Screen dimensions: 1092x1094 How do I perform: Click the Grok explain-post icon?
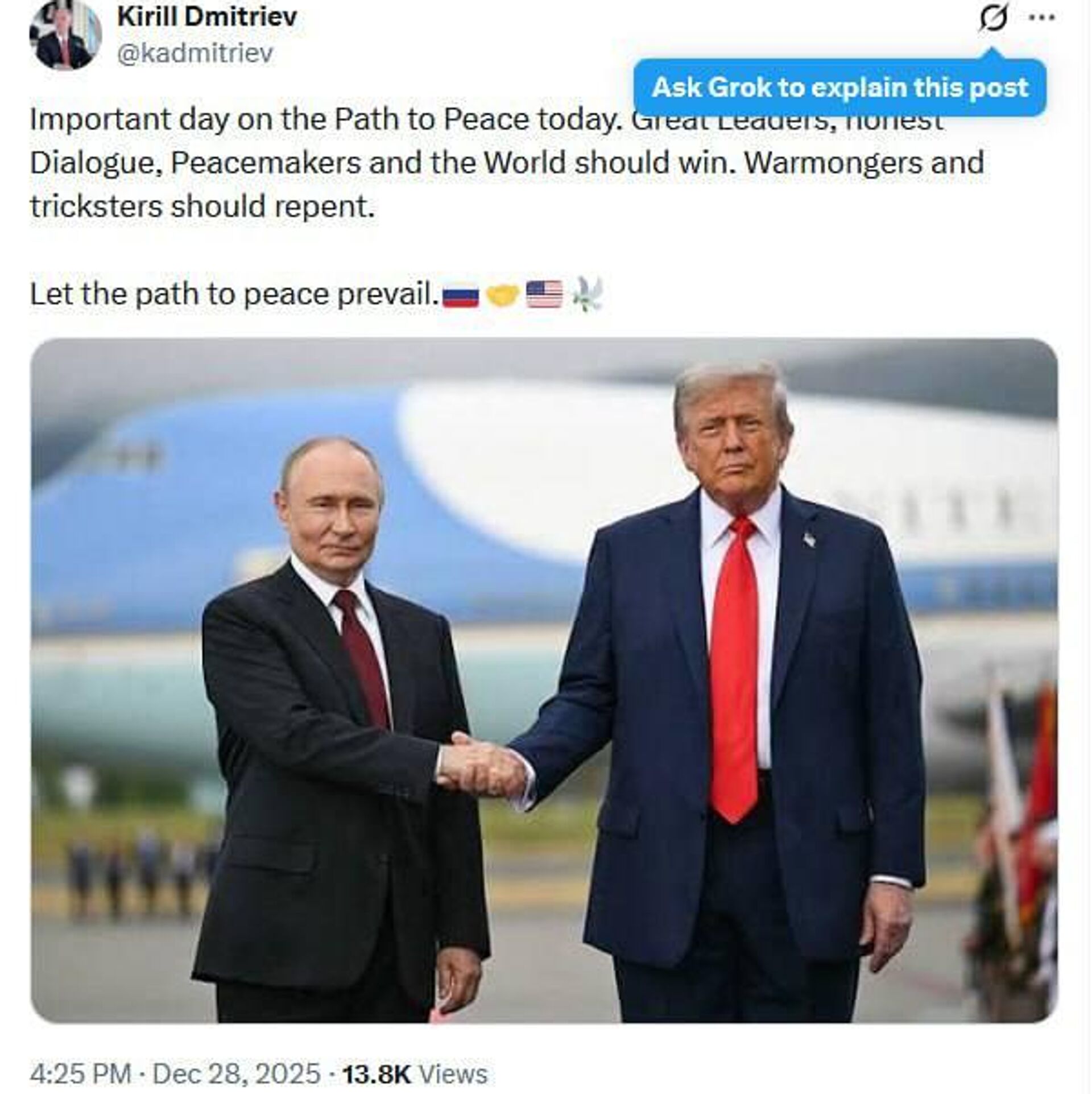tap(992, 18)
